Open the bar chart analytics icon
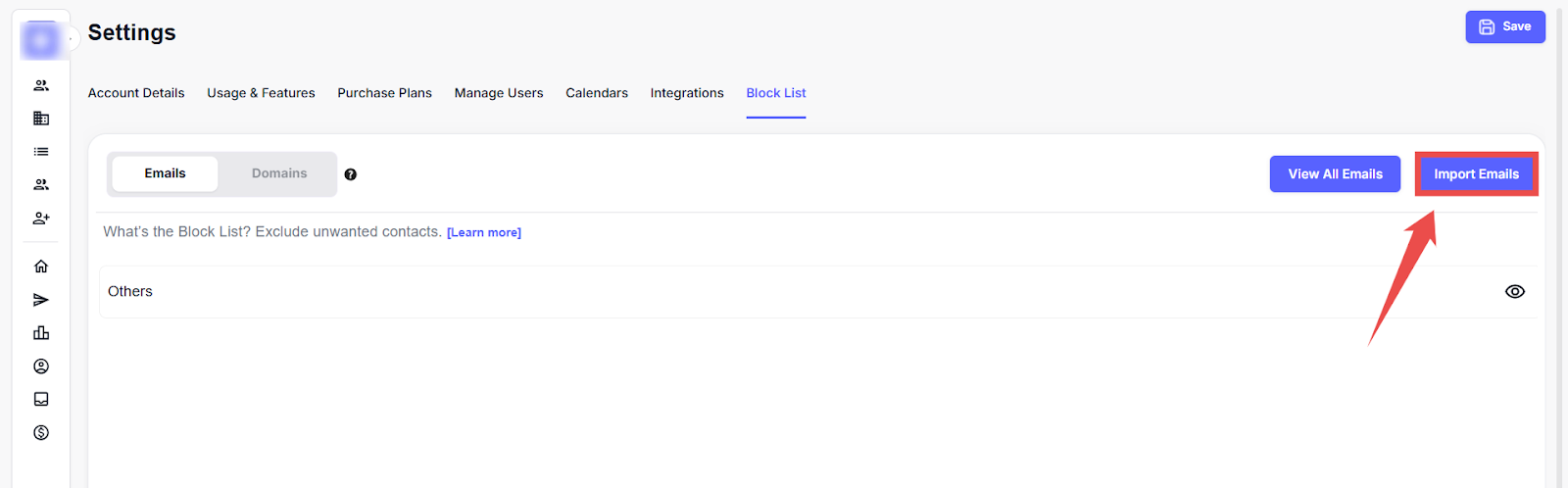This screenshot has width=1568, height=488. [41, 333]
